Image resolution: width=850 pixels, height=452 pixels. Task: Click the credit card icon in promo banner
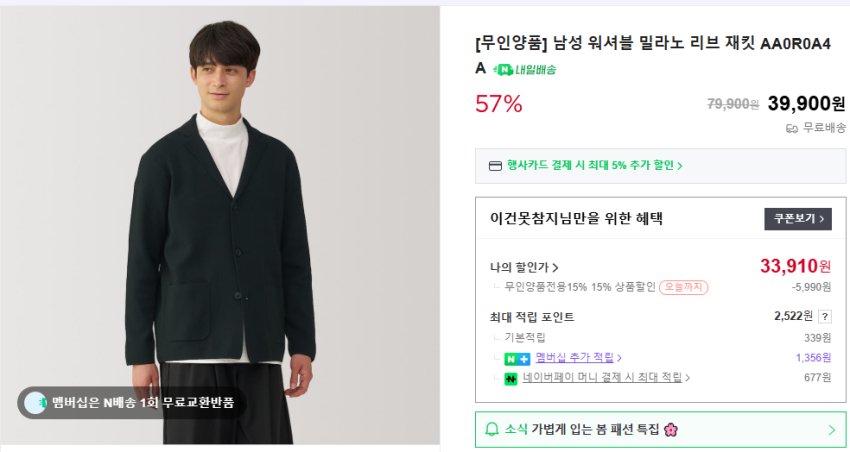[x=494, y=166]
